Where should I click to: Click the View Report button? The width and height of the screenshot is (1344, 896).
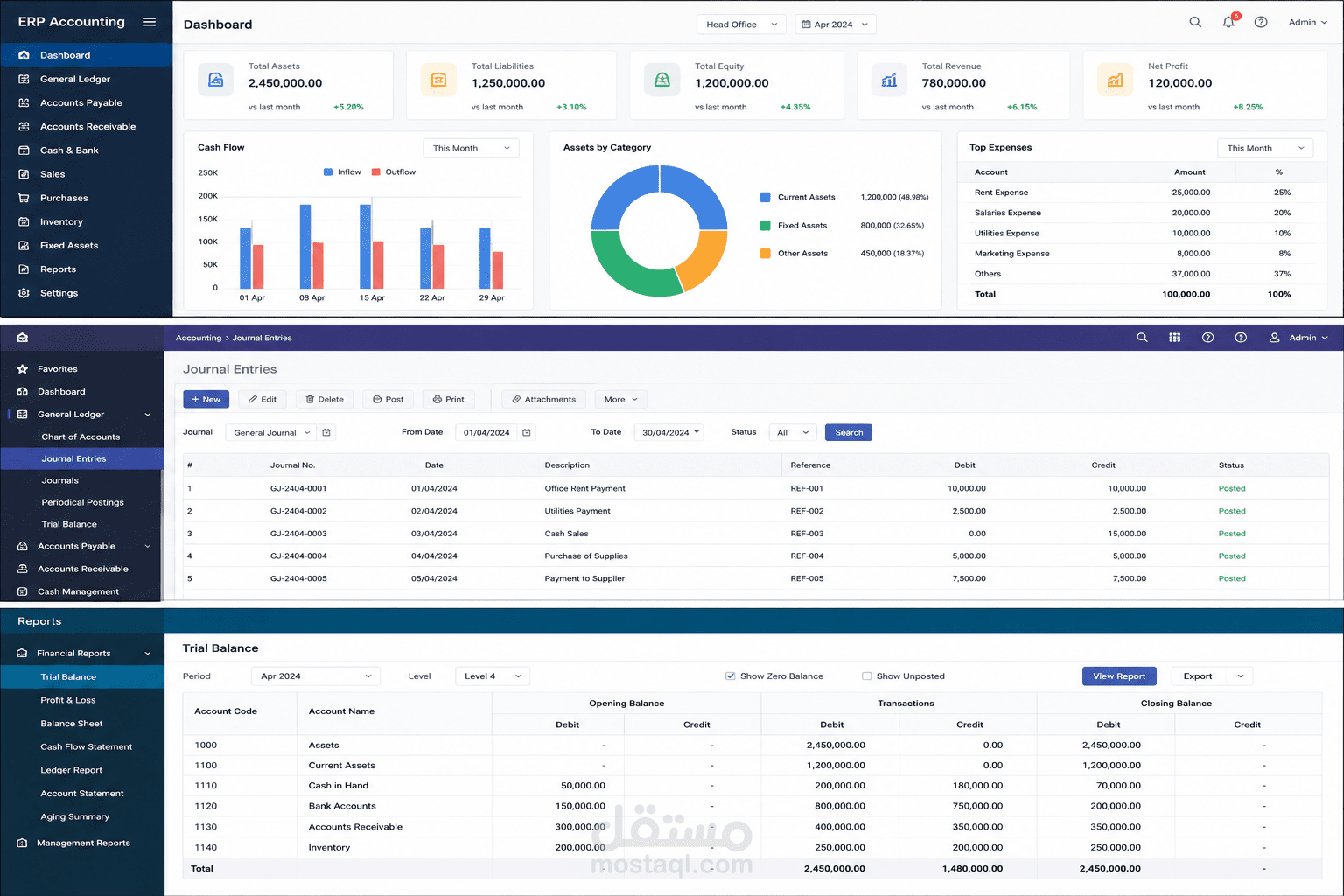(x=1119, y=676)
